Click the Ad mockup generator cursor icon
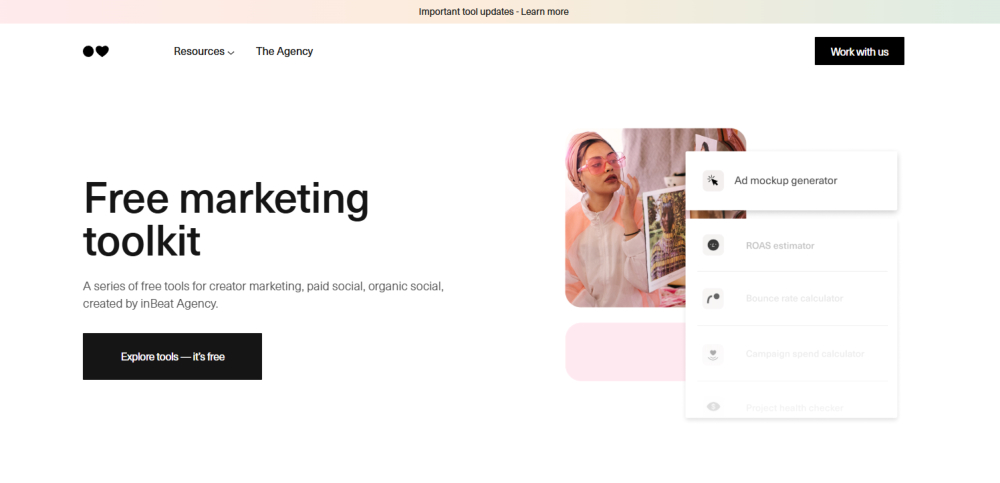 (x=713, y=181)
